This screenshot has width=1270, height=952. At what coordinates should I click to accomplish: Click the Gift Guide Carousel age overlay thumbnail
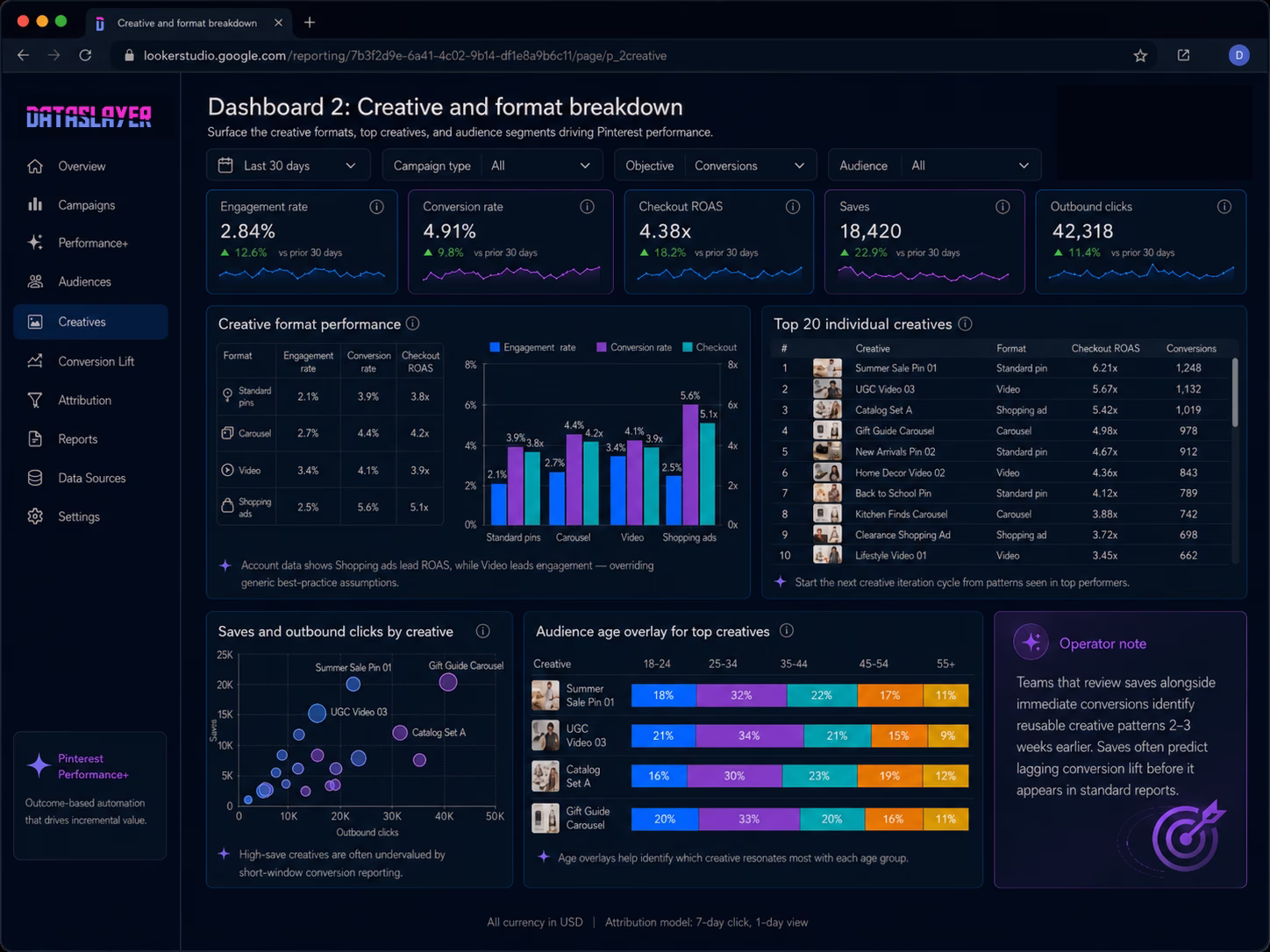point(546,818)
